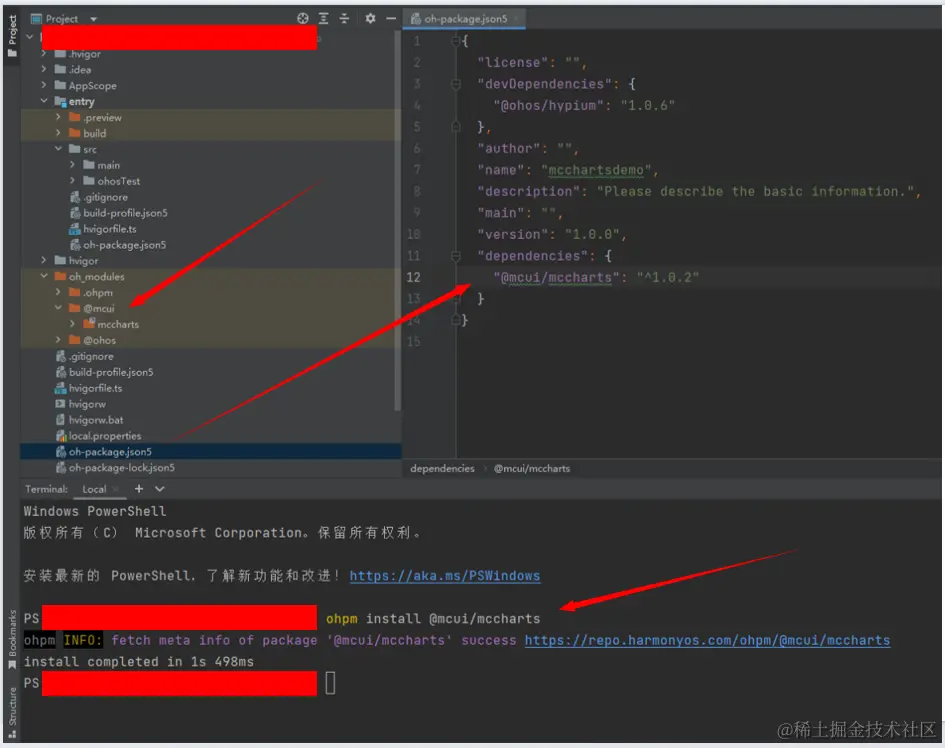Screen dimensions: 945x748
Task: Expand the .ohpm folder
Action: (58, 292)
